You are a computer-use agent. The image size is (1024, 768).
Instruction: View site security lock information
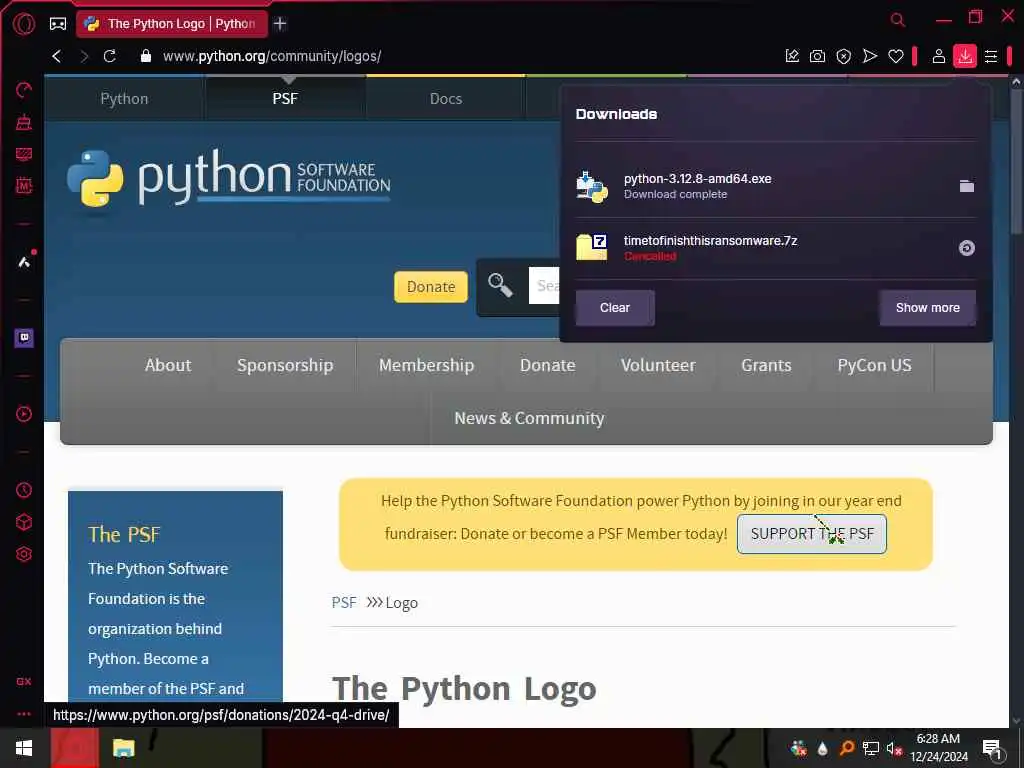[x=146, y=56]
